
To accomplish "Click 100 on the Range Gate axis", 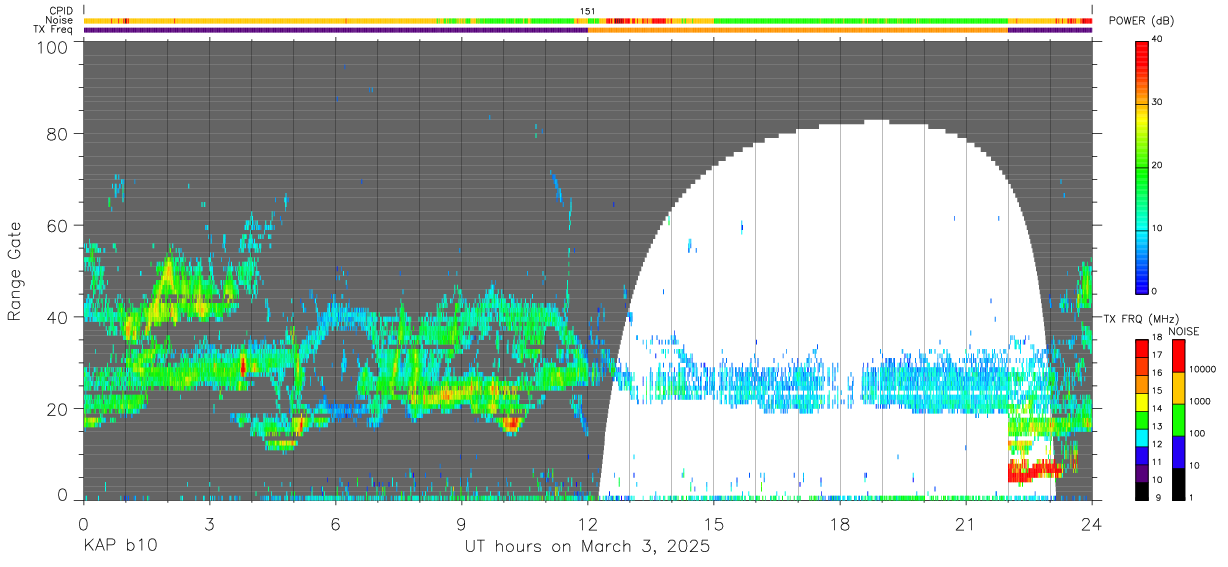I will (53, 46).
